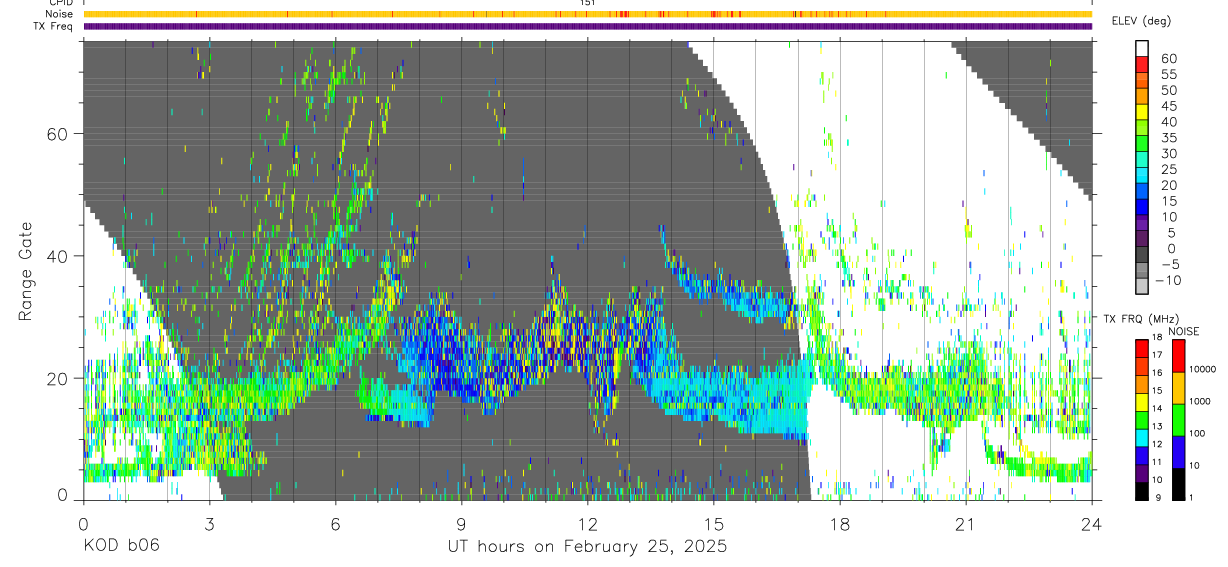The height and width of the screenshot is (567, 1228).
Task: Pick the black segment of the TX FRQ color bar
Action: click(x=1142, y=490)
